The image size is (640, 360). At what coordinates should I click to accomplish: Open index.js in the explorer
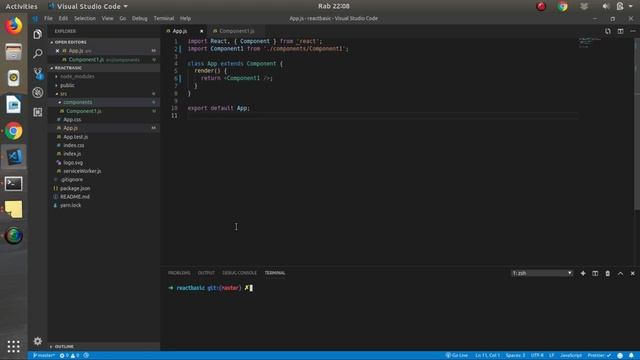72,154
